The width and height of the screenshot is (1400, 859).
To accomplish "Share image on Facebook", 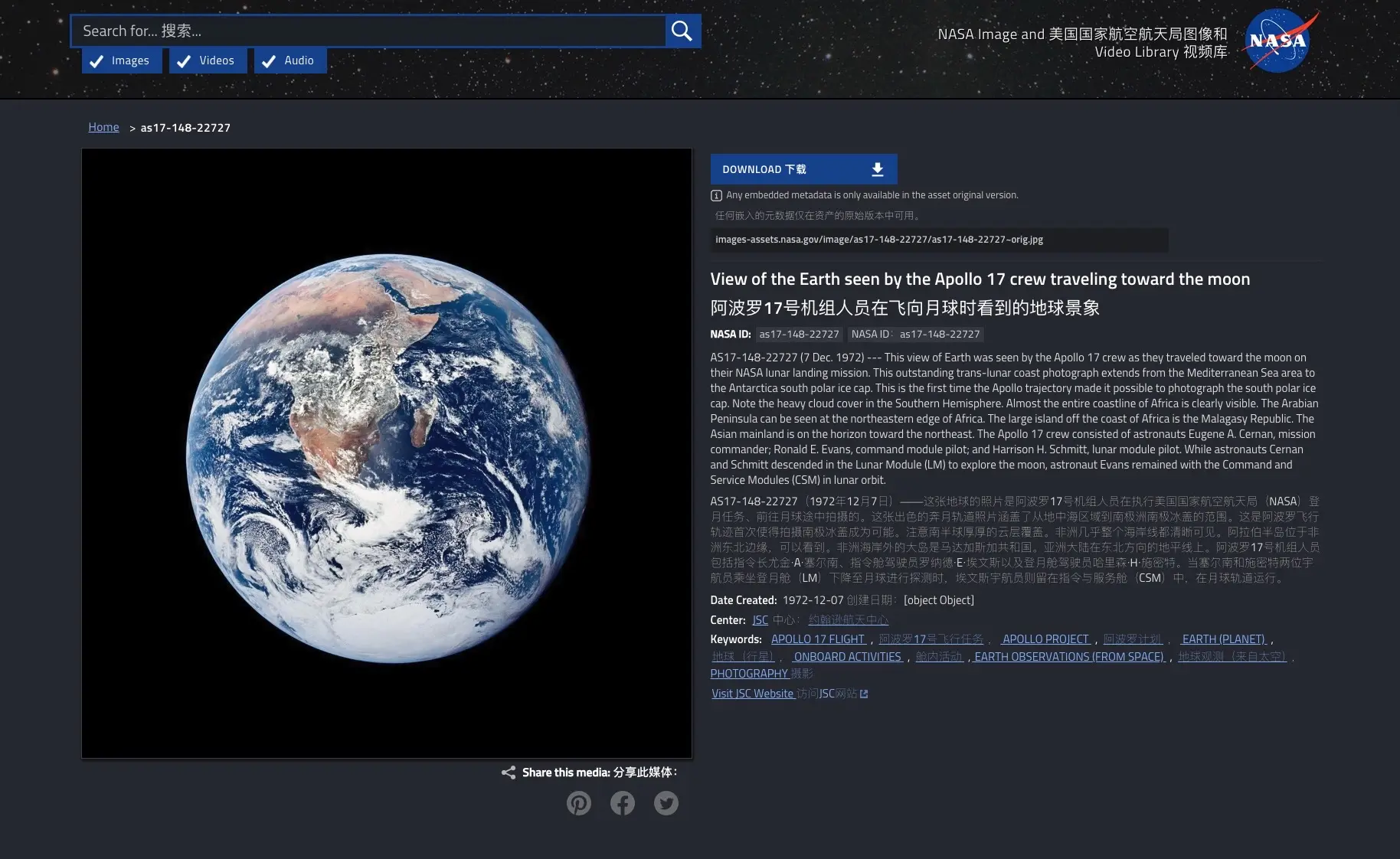I will click(x=623, y=803).
